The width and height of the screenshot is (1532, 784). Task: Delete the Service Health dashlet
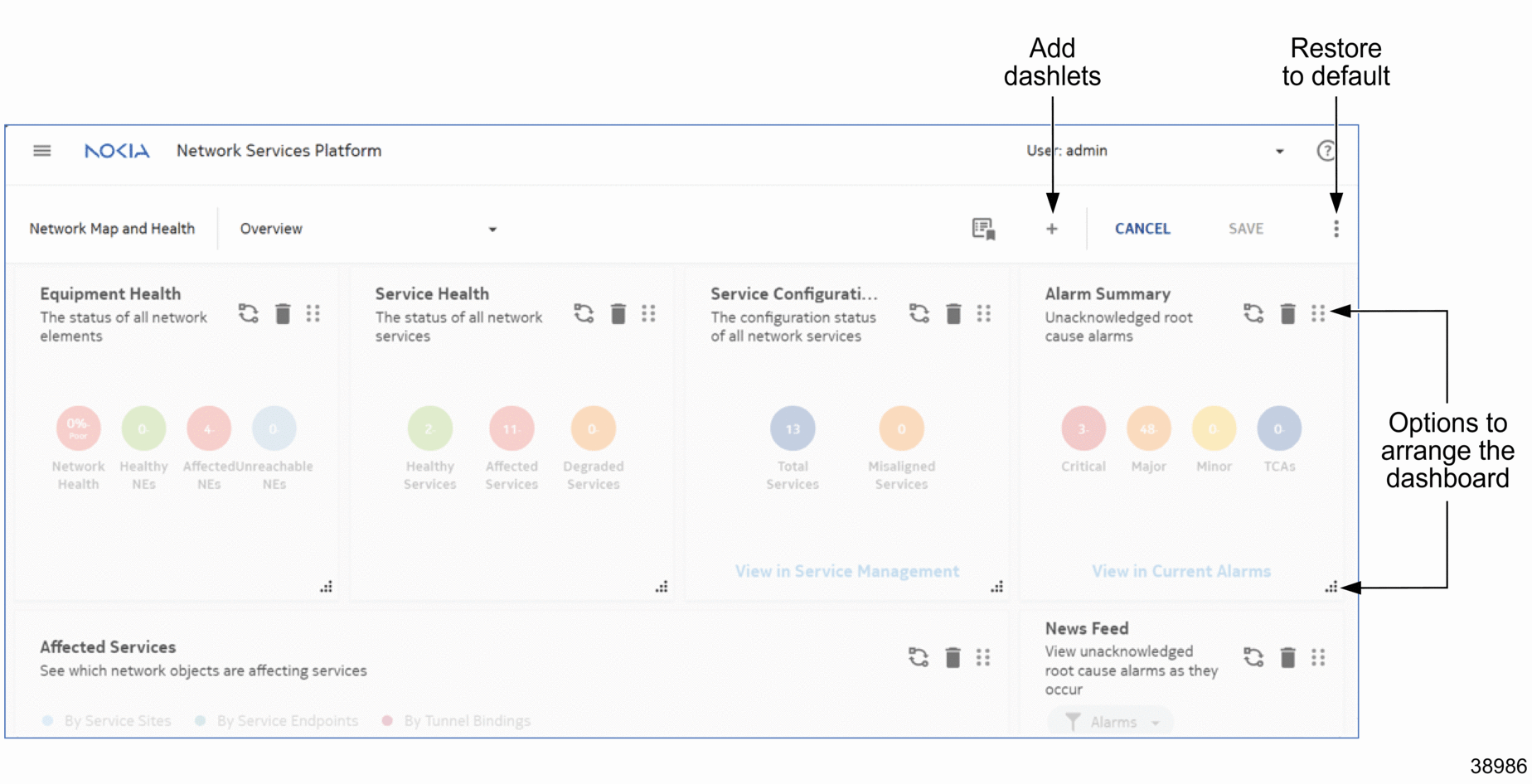coord(618,314)
